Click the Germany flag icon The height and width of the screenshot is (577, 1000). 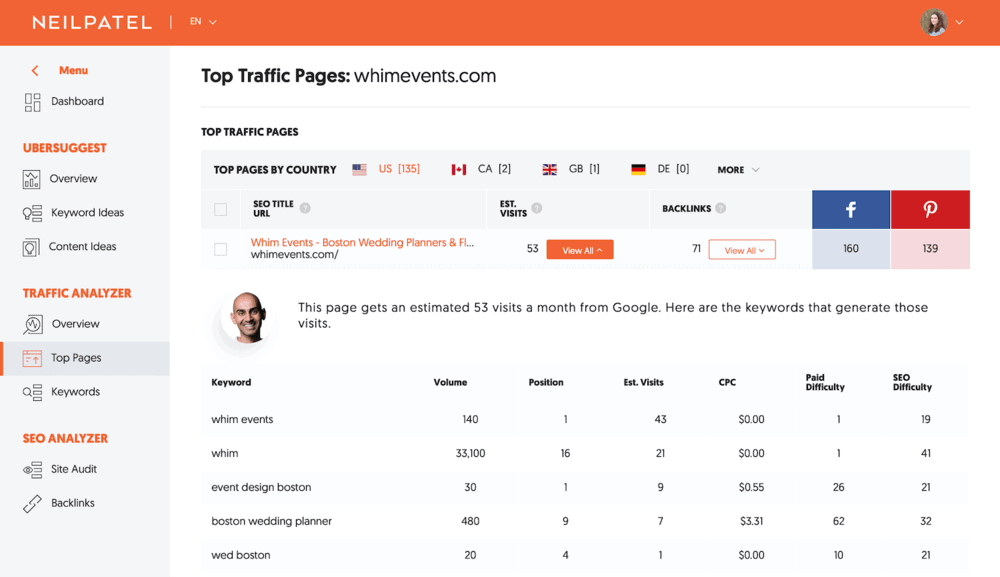638,170
